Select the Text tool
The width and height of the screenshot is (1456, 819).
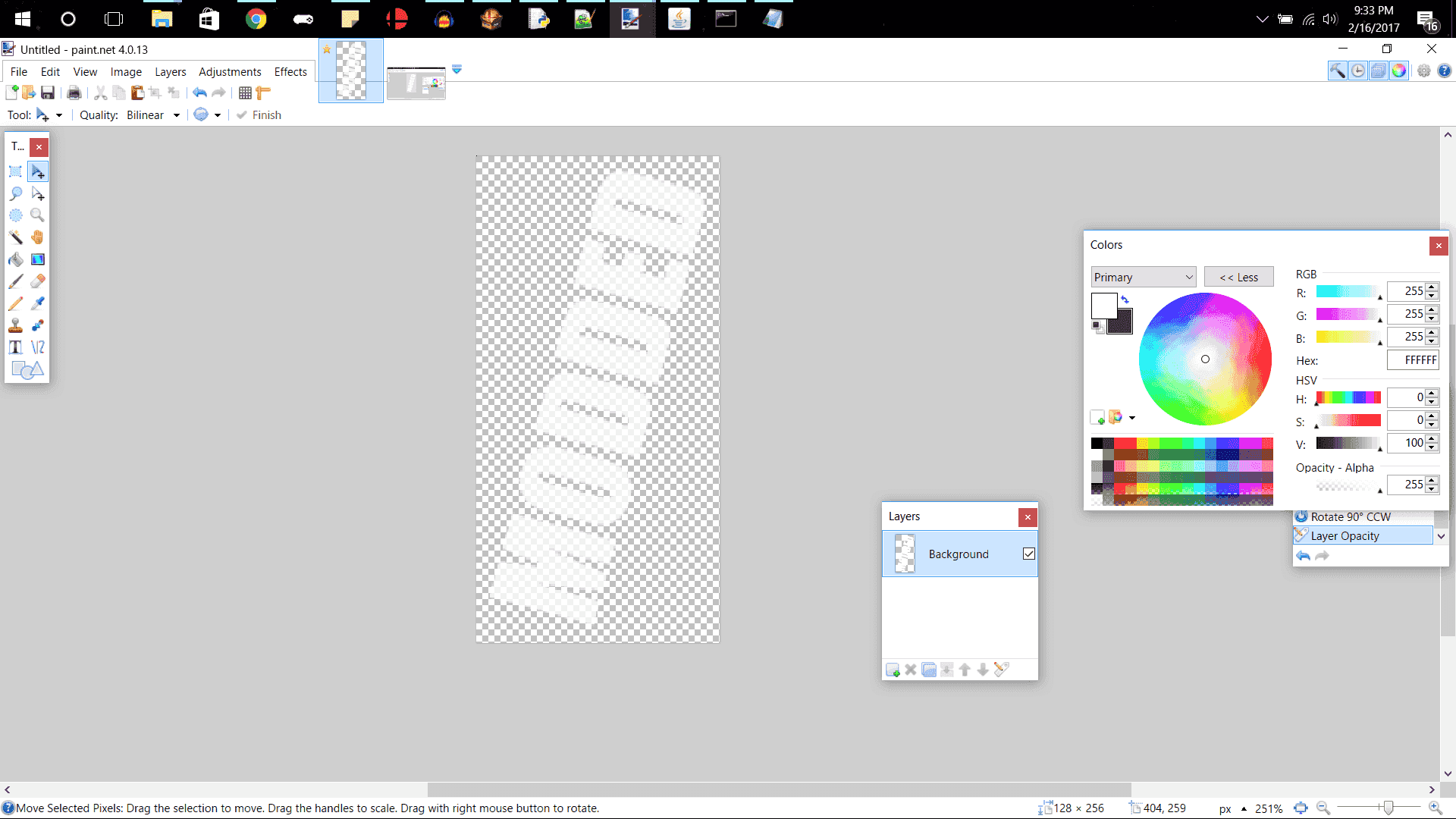[x=15, y=347]
